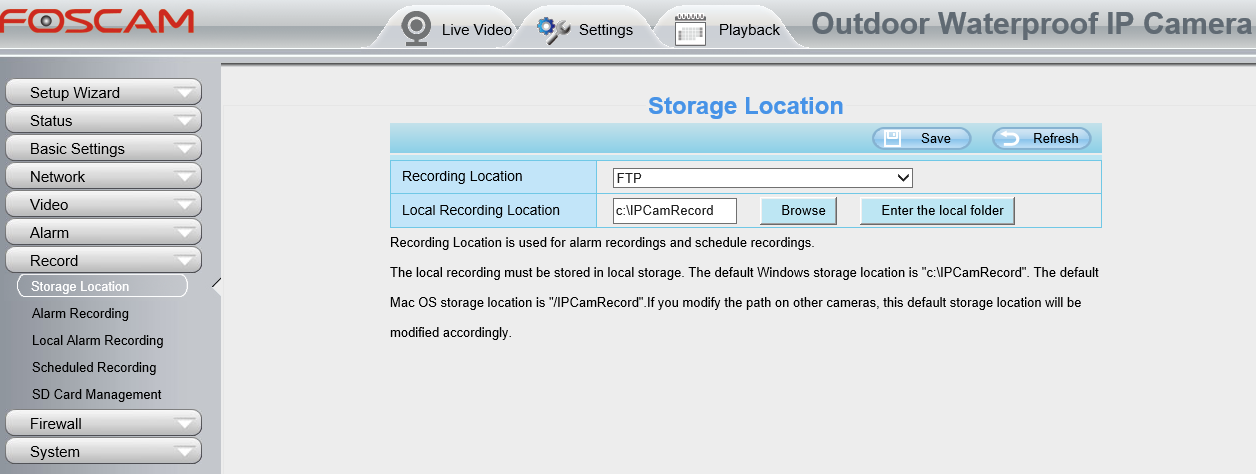
Task: Open the Alarm Recording page
Action: [80, 313]
